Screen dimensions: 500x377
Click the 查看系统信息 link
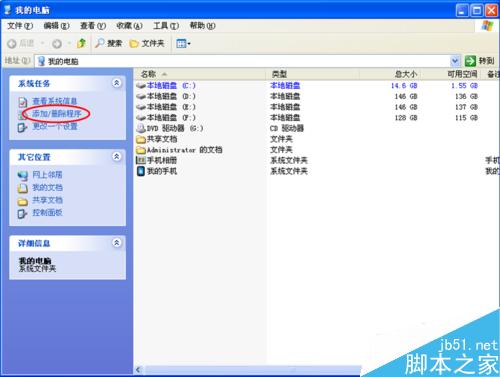tap(55, 101)
